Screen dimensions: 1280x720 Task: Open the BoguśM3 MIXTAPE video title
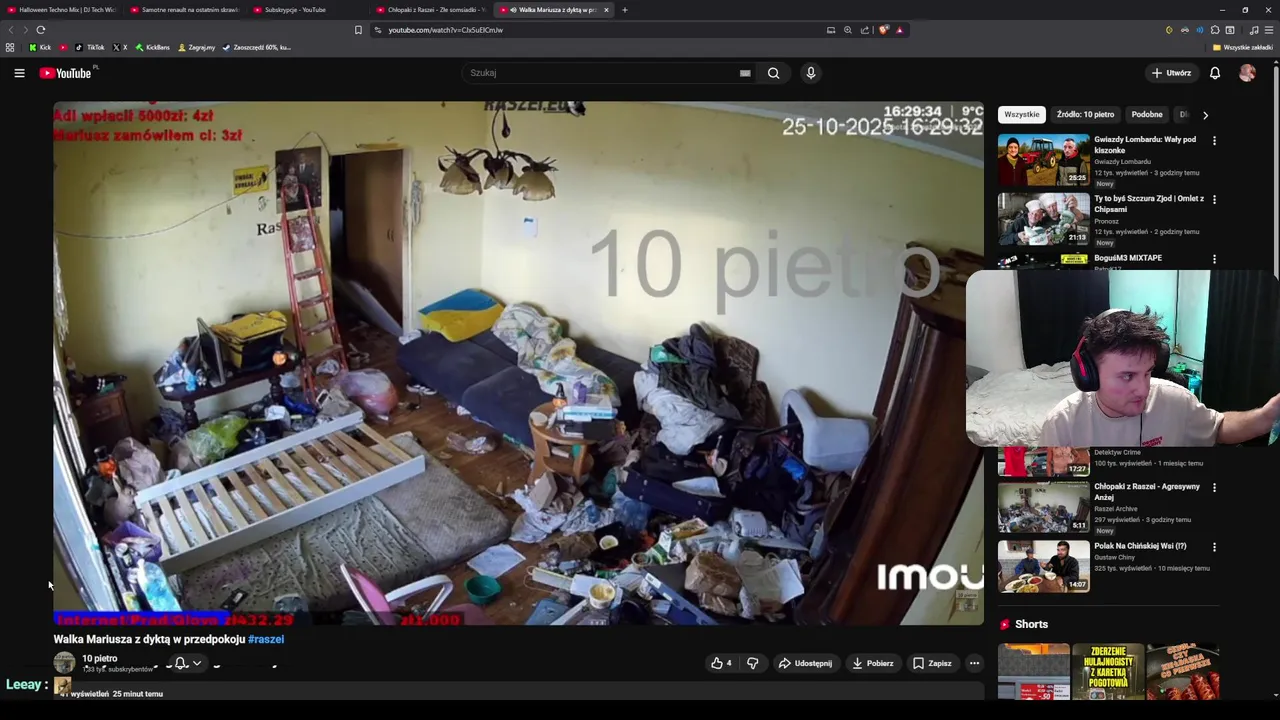pos(1128,258)
